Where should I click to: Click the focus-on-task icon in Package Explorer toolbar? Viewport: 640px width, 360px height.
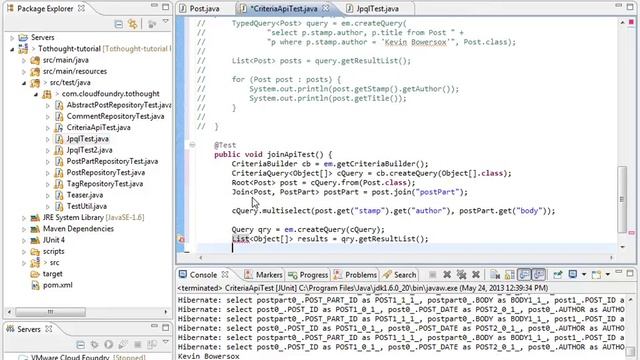click(152, 24)
